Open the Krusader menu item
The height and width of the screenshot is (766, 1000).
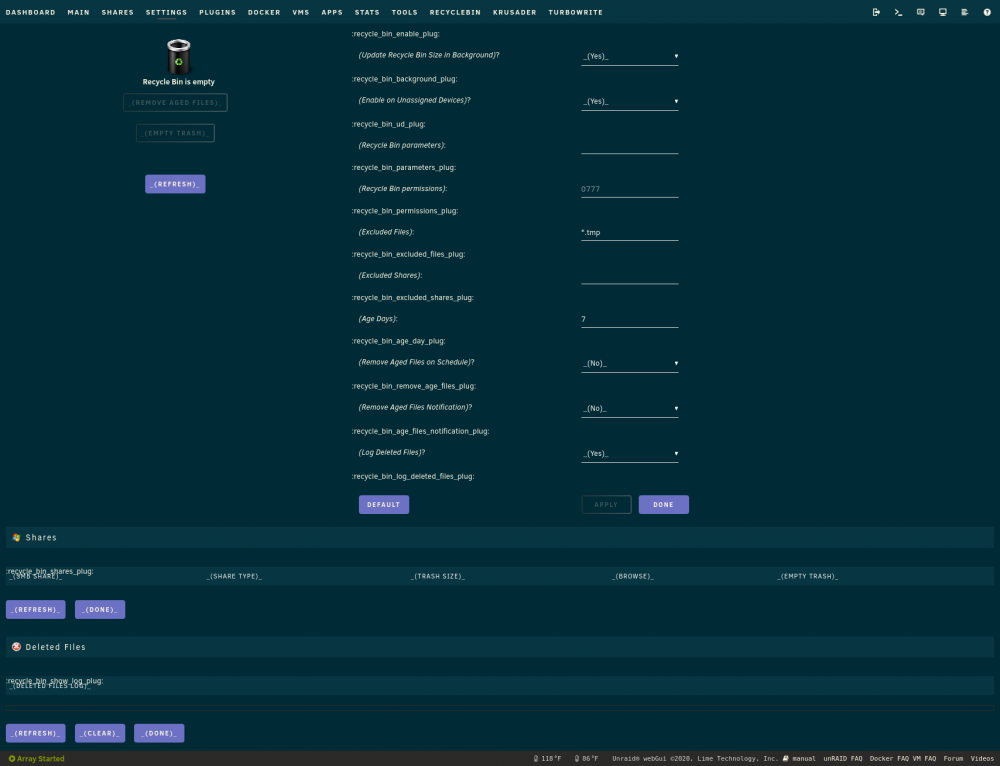(x=514, y=12)
